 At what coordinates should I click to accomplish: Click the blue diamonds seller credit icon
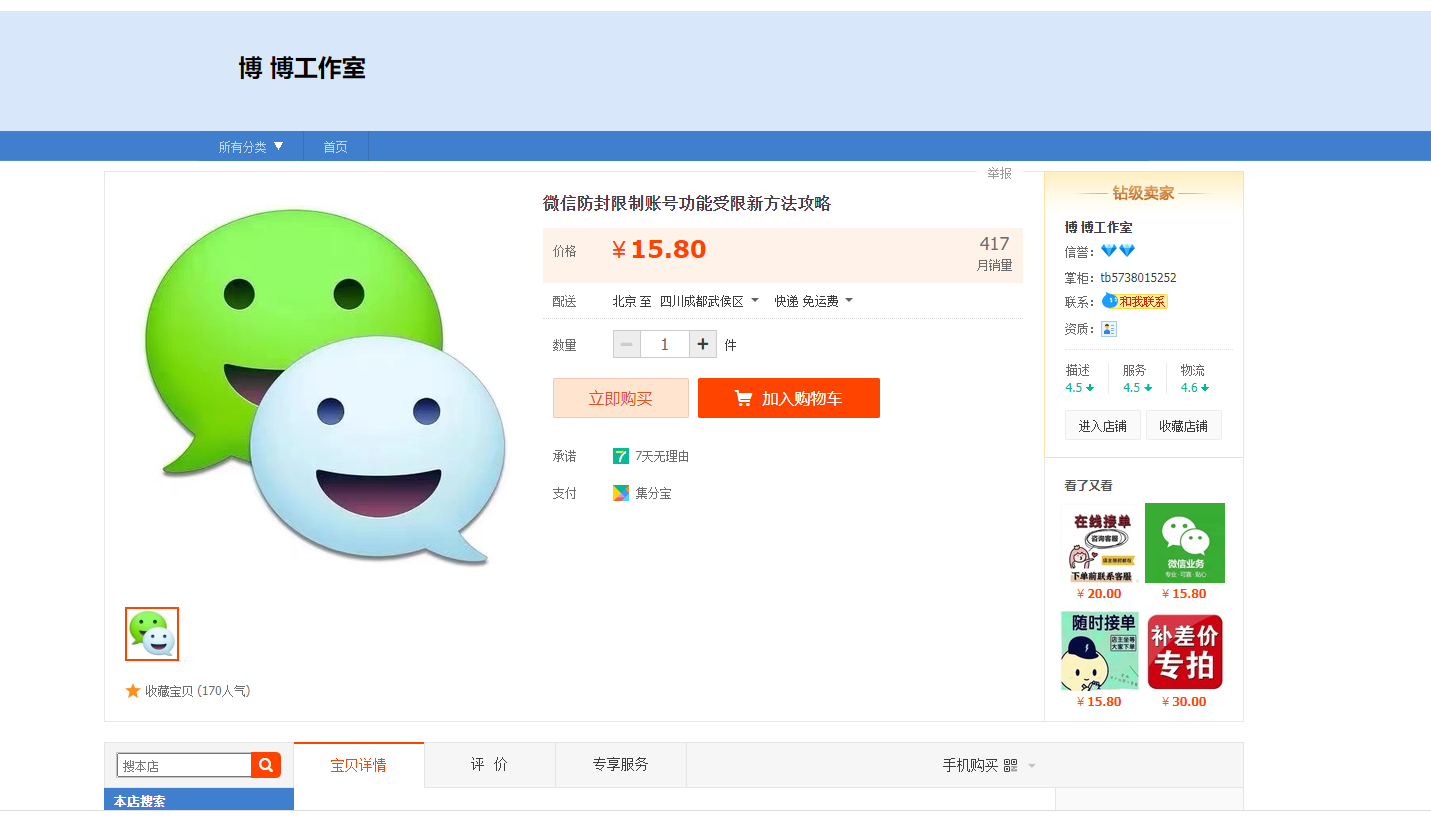pos(1118,251)
